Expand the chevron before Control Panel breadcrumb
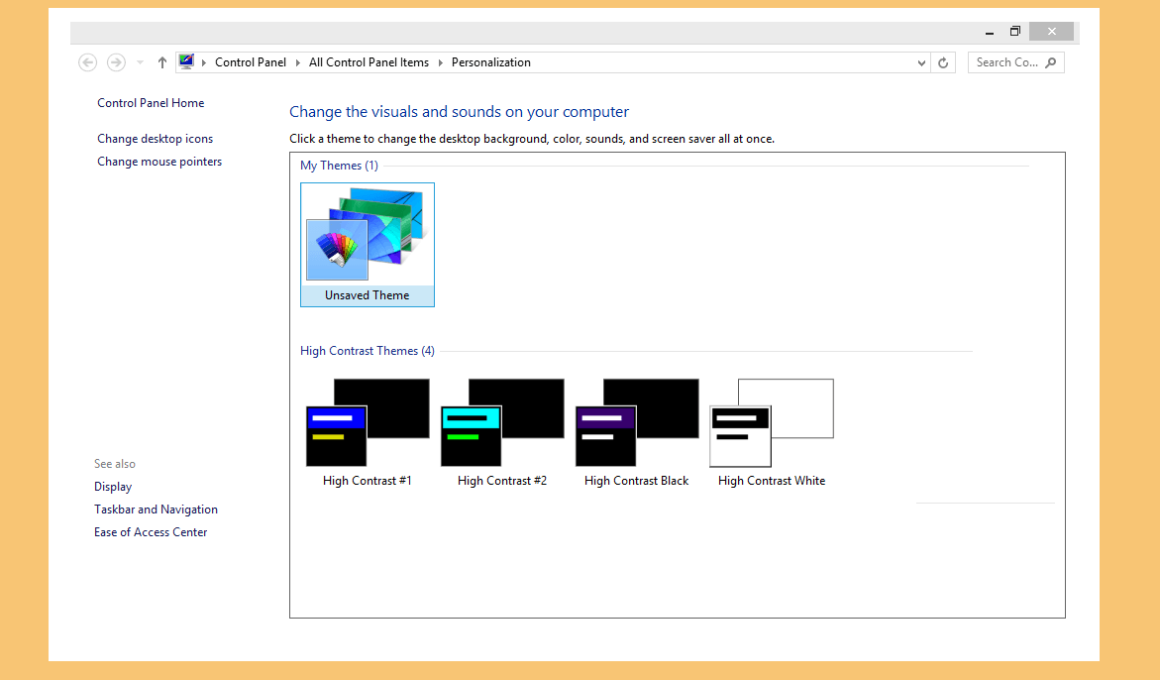This screenshot has width=1160, height=680. 204,63
